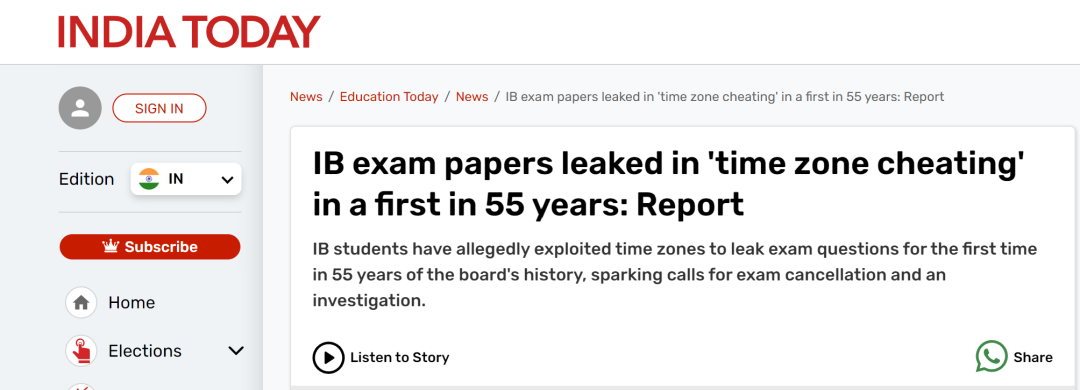
Task: Open the Education Today breadcrumb link
Action: coord(389,96)
